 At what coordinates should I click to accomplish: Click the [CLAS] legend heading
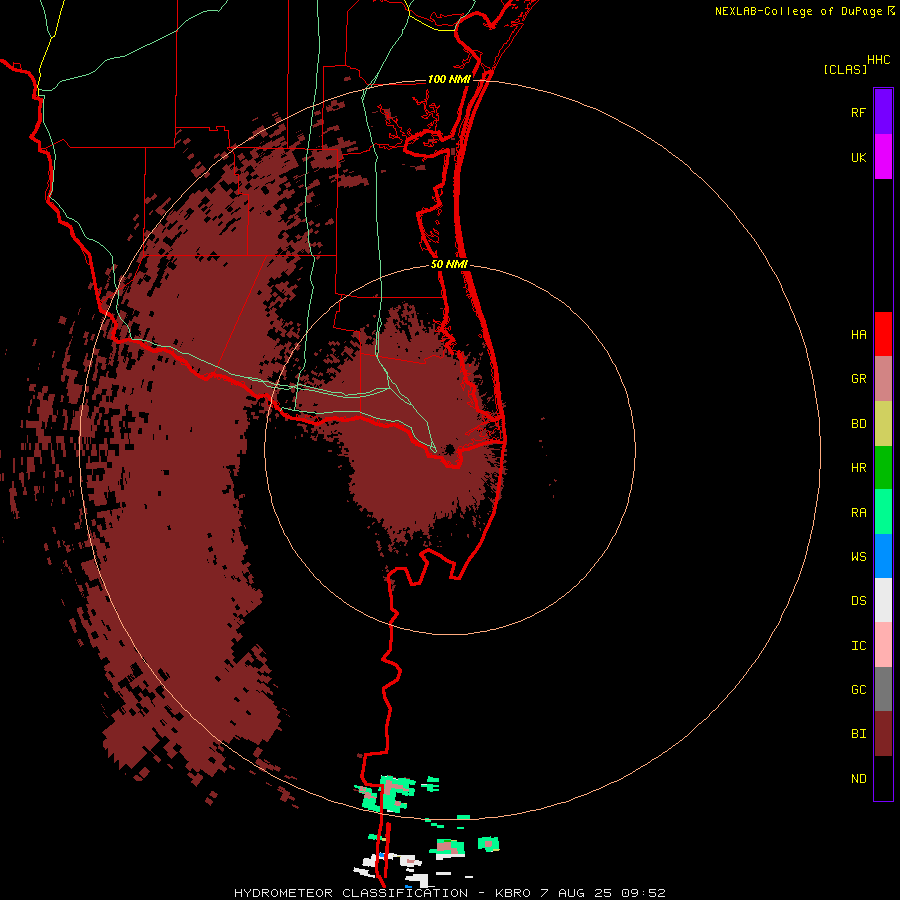[845, 69]
